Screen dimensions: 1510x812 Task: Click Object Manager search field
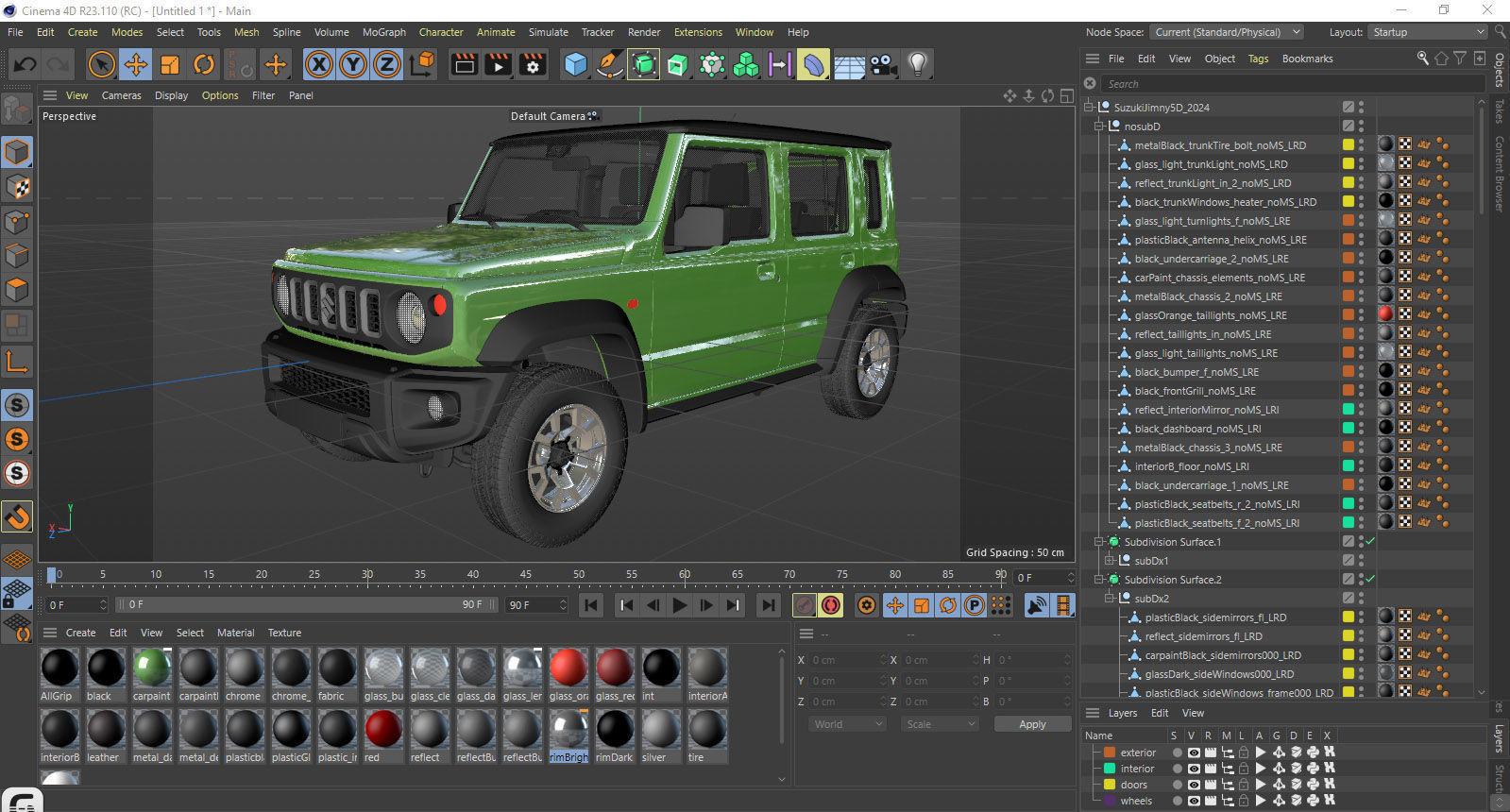click(1292, 84)
